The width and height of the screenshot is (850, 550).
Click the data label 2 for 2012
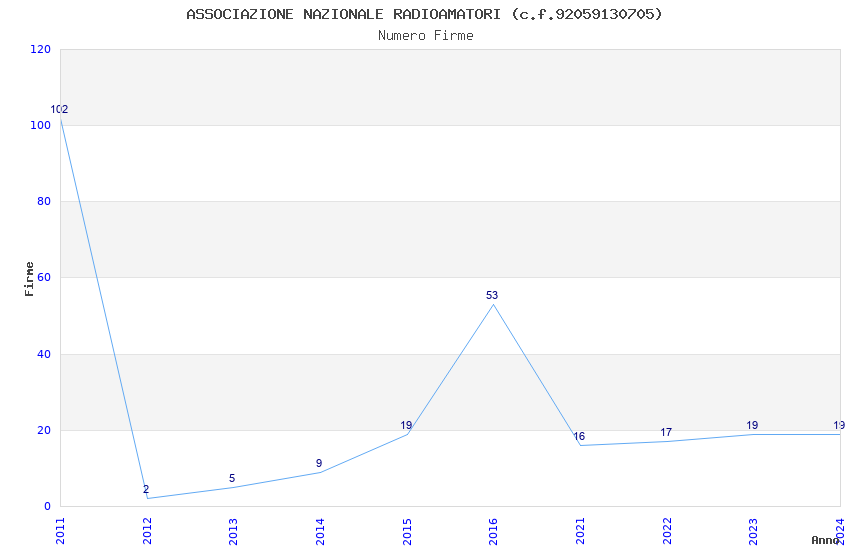pos(146,489)
